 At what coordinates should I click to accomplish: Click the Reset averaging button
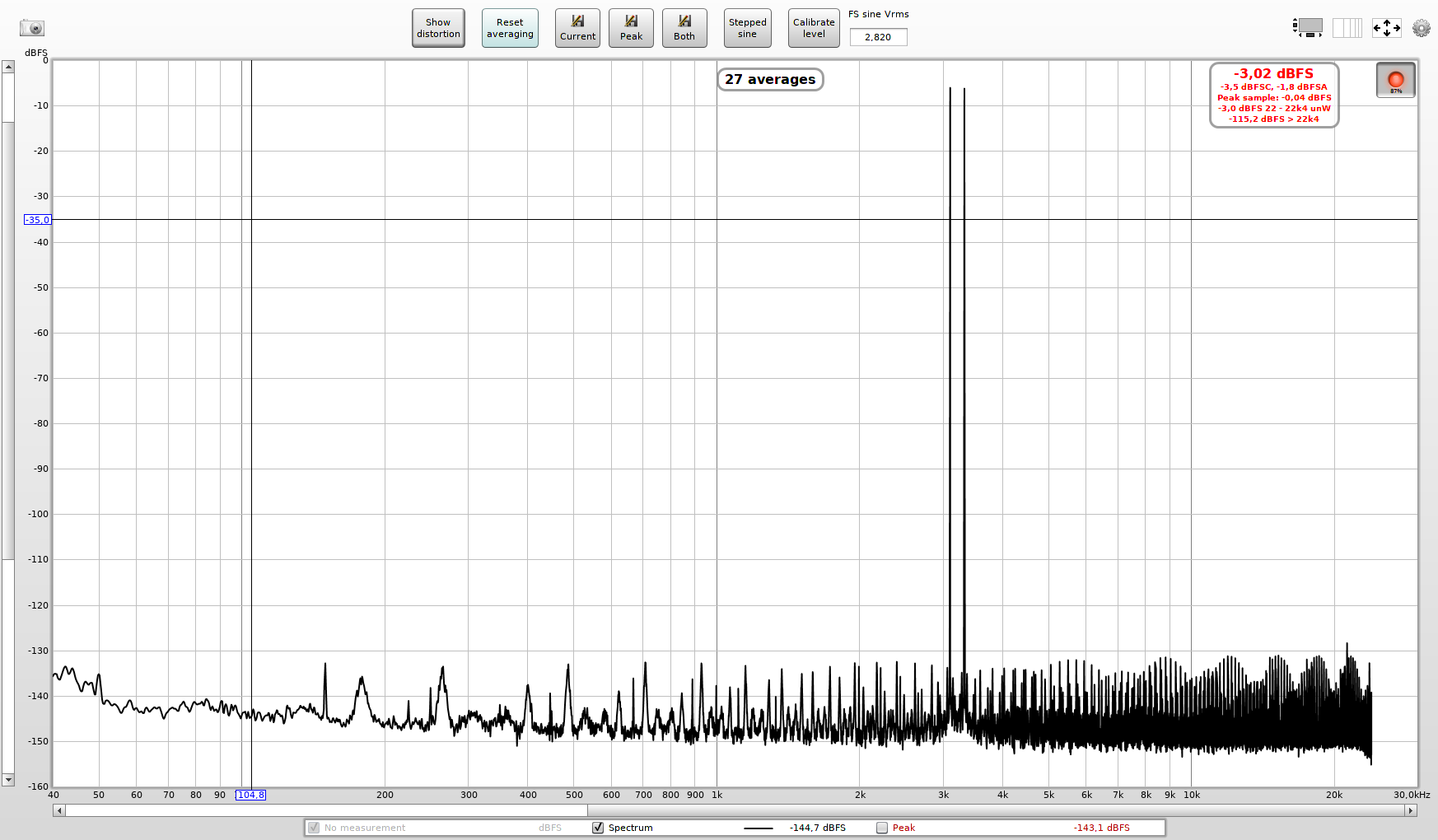[x=510, y=28]
